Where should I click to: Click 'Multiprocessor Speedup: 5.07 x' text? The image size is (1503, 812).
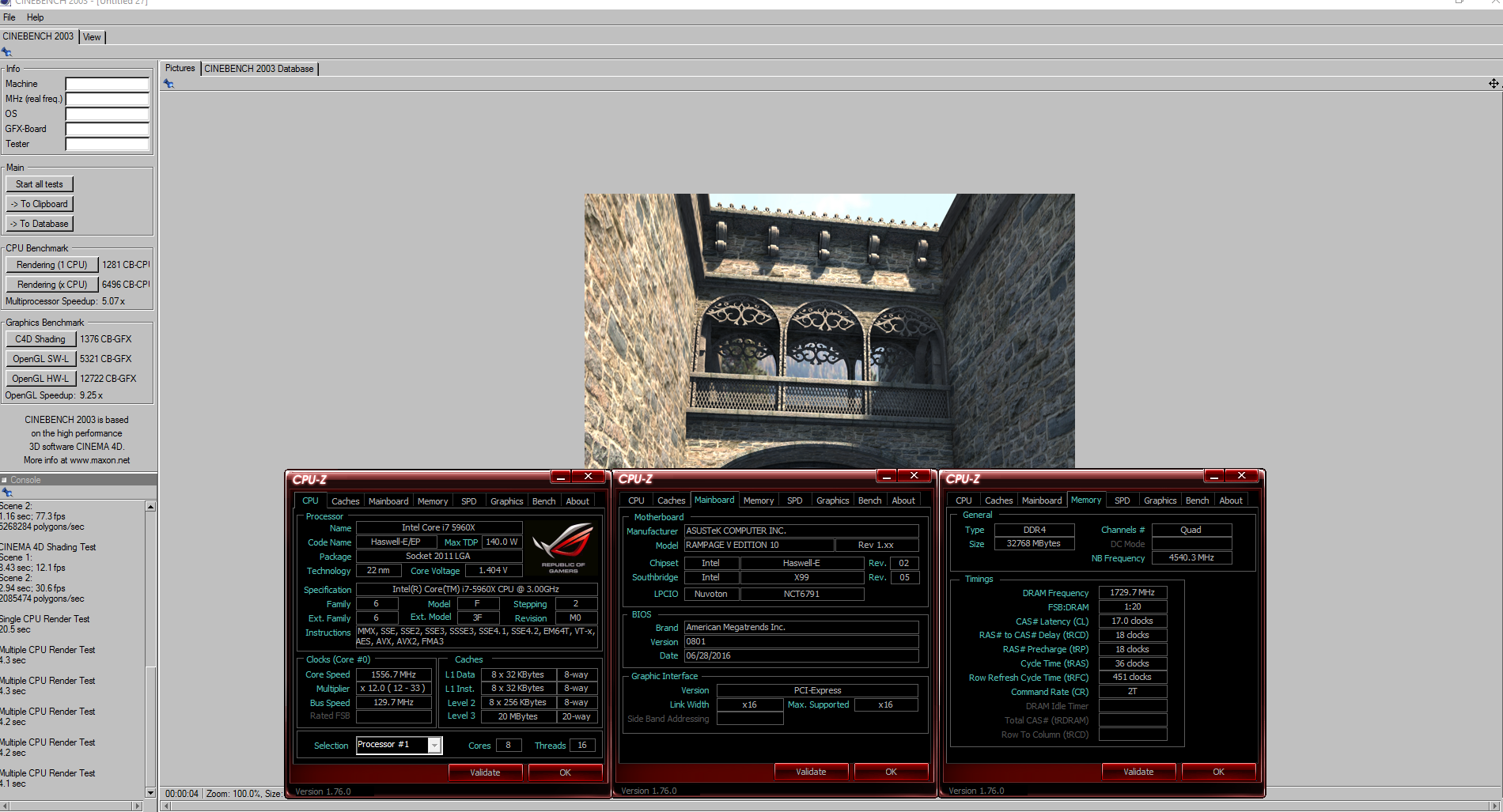pos(65,301)
